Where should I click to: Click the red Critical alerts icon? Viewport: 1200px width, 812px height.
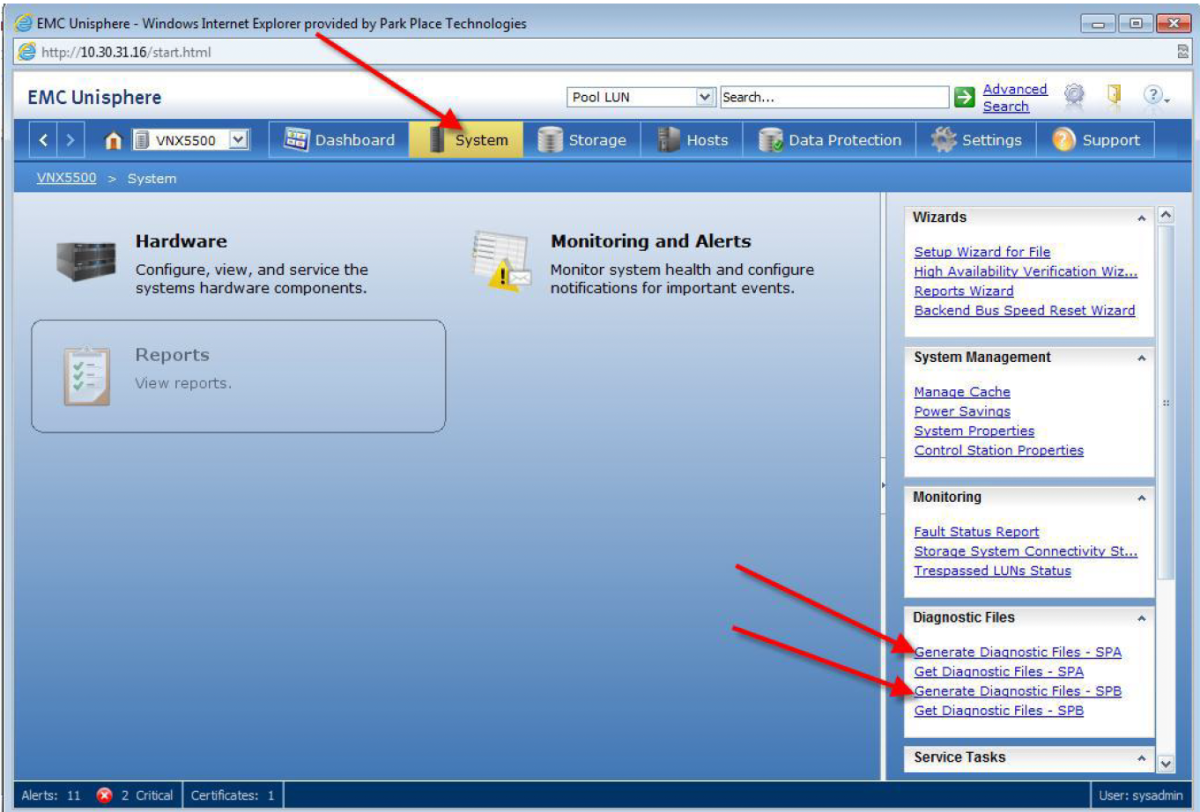tap(104, 796)
